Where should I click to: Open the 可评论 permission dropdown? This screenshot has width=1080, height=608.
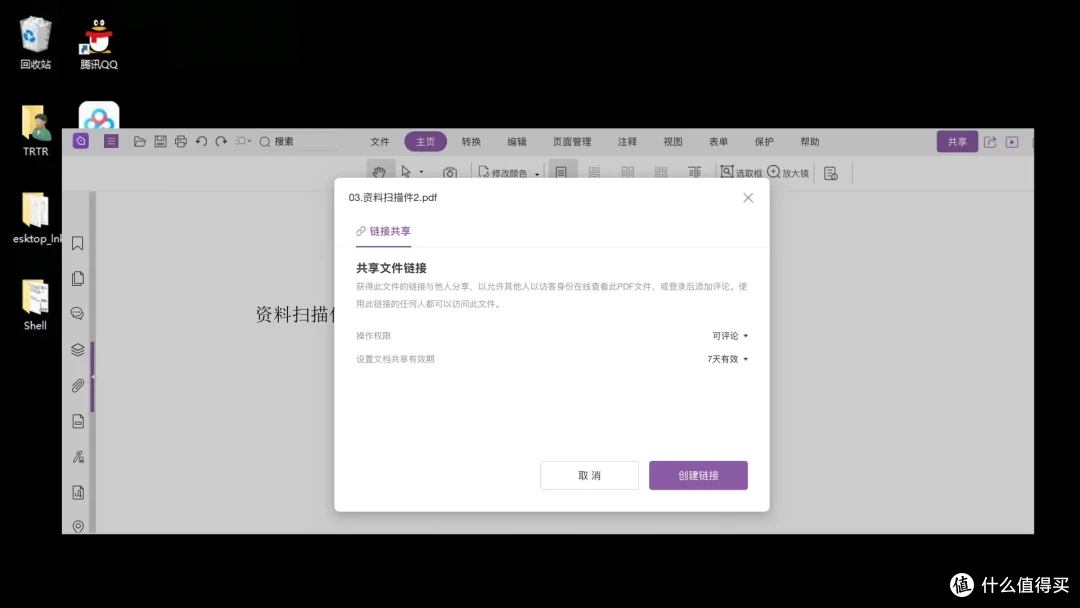(x=730, y=336)
